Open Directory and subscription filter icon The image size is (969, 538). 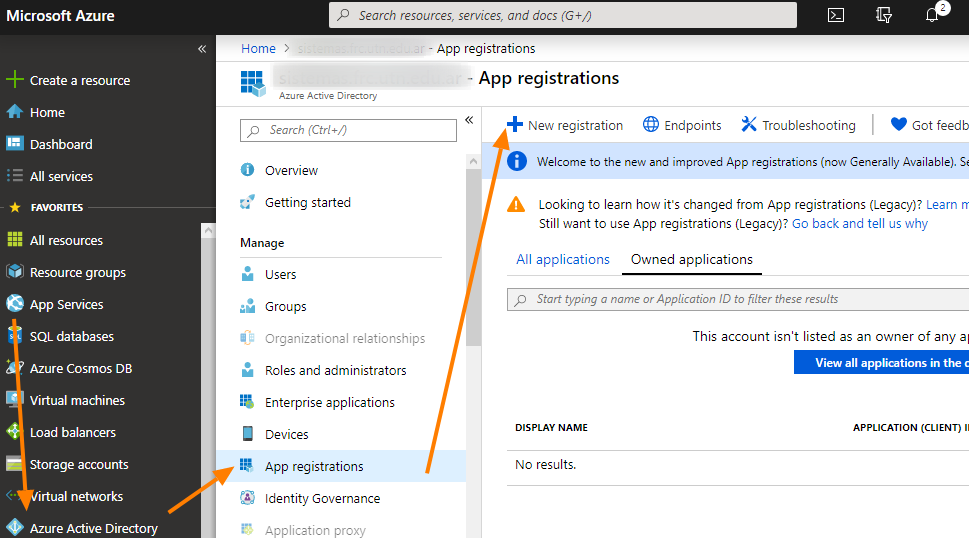click(884, 15)
